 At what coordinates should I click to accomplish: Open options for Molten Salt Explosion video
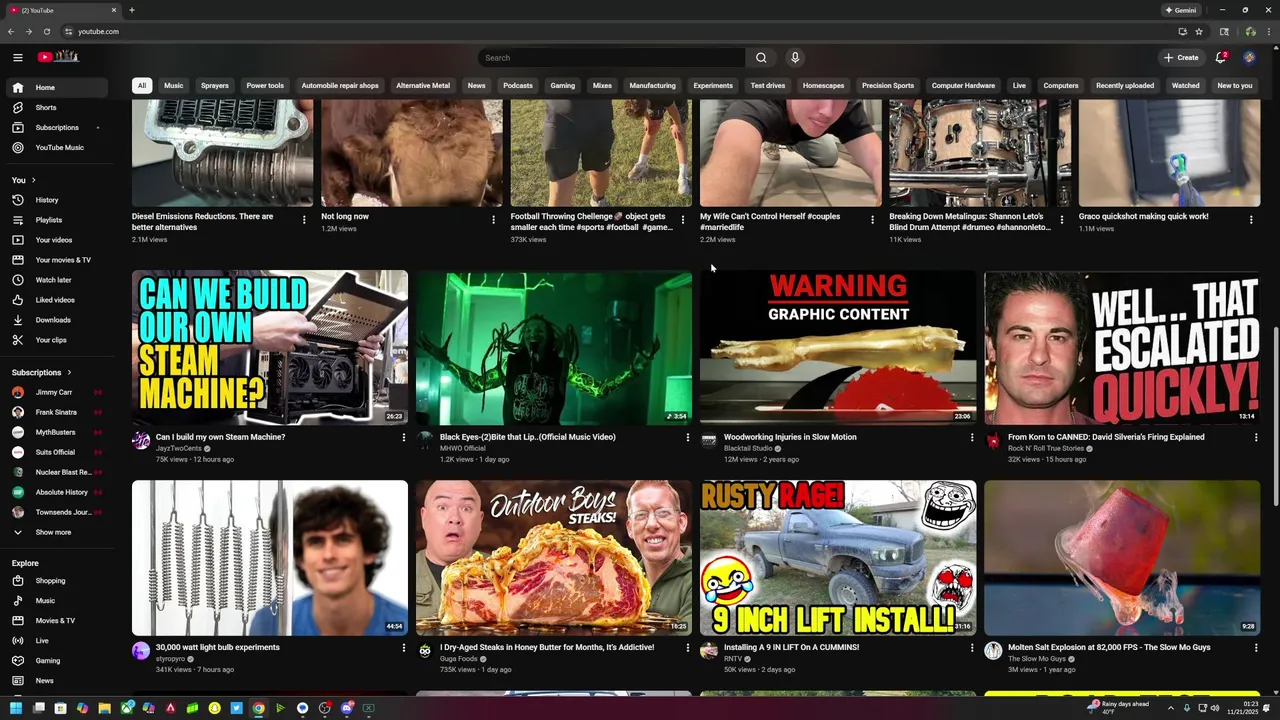pyautogui.click(x=1256, y=648)
